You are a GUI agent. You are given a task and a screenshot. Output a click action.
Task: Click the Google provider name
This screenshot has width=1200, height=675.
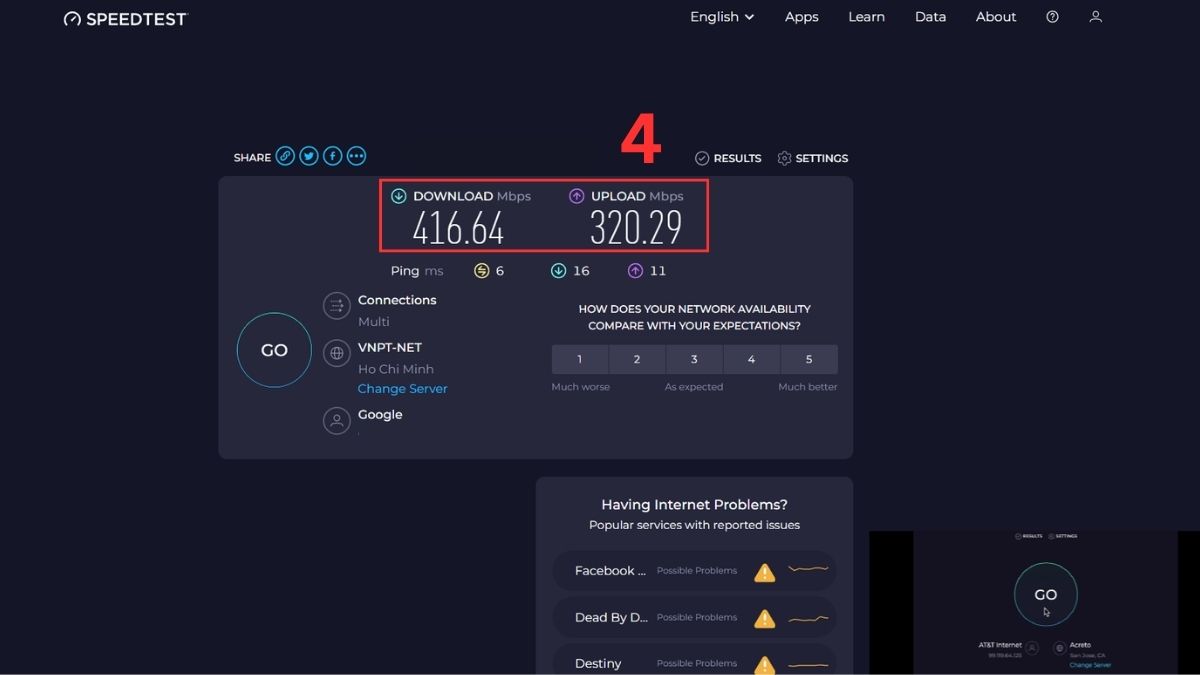[x=380, y=415]
